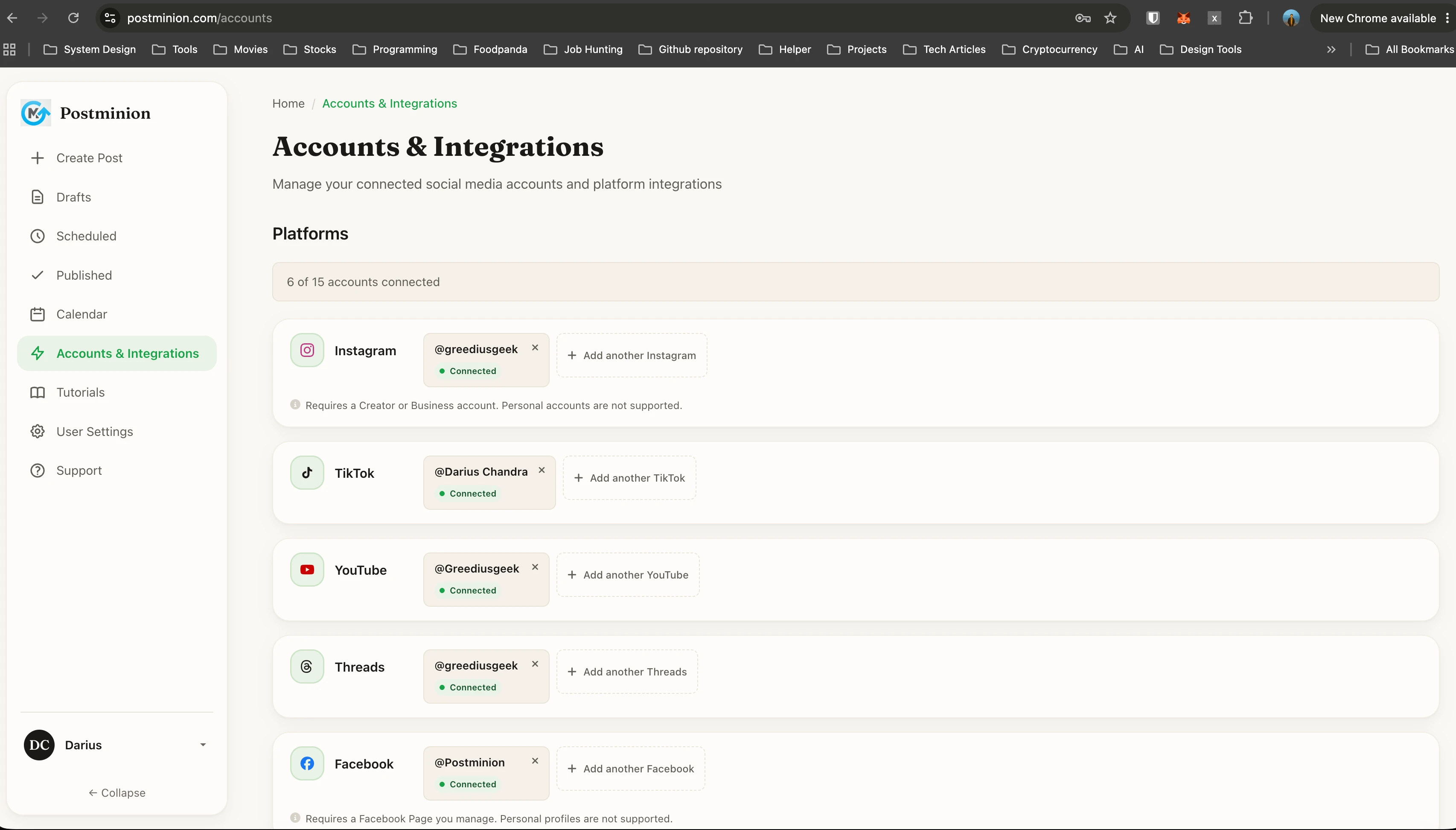Image resolution: width=1456 pixels, height=830 pixels.
Task: Click the Postminion logo icon
Action: click(x=35, y=113)
